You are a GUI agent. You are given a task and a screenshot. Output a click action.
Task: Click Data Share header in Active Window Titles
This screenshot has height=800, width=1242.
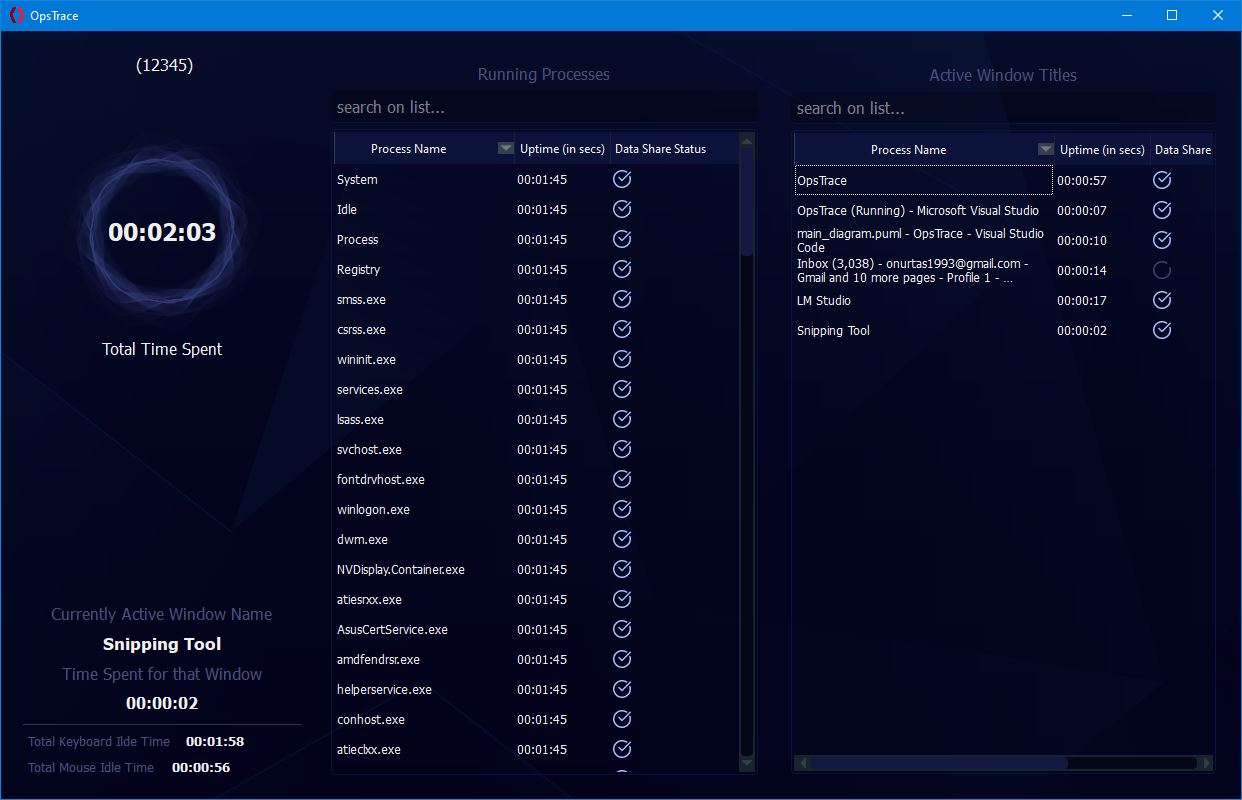coord(1182,149)
